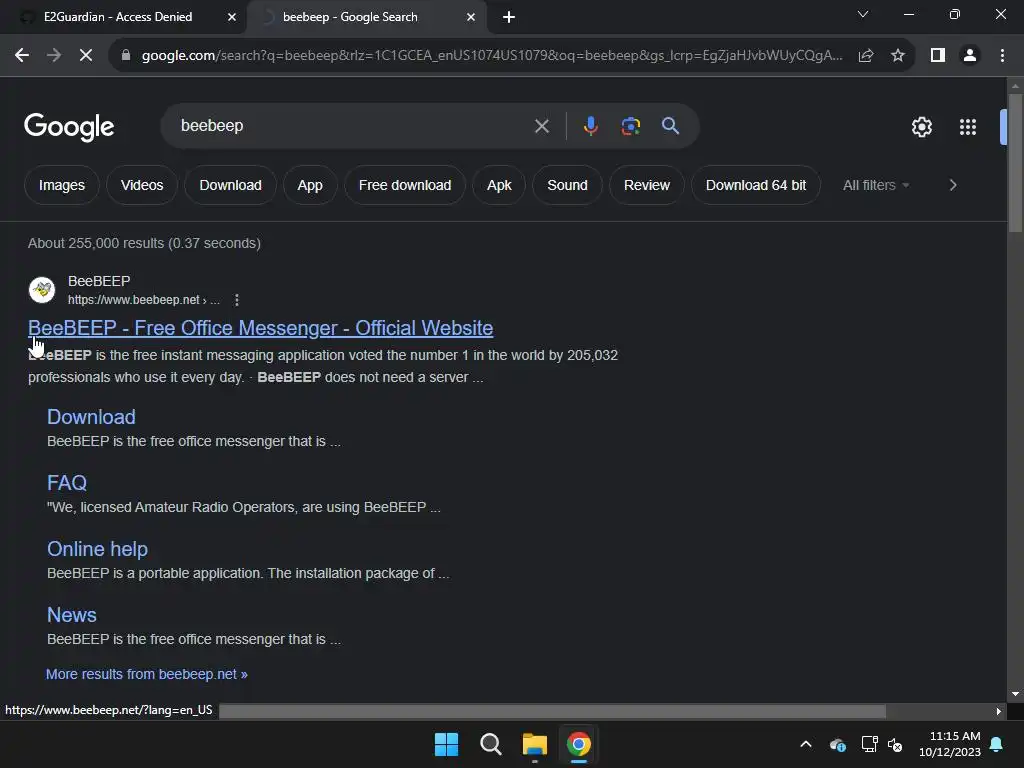Screen dimensions: 1024x768
Task: Open notifications bell in taskbar
Action: coord(997,744)
